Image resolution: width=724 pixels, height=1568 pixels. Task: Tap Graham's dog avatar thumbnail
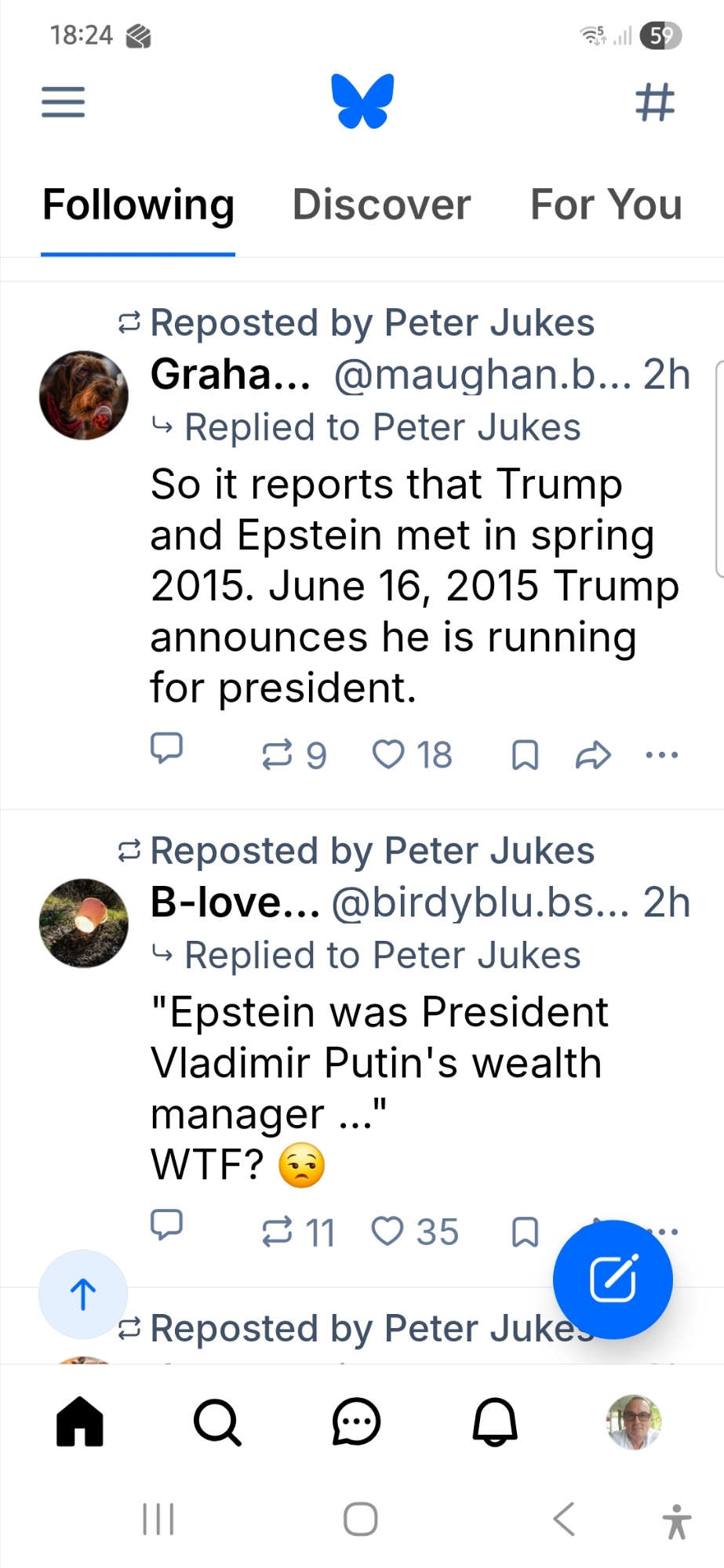tap(84, 395)
